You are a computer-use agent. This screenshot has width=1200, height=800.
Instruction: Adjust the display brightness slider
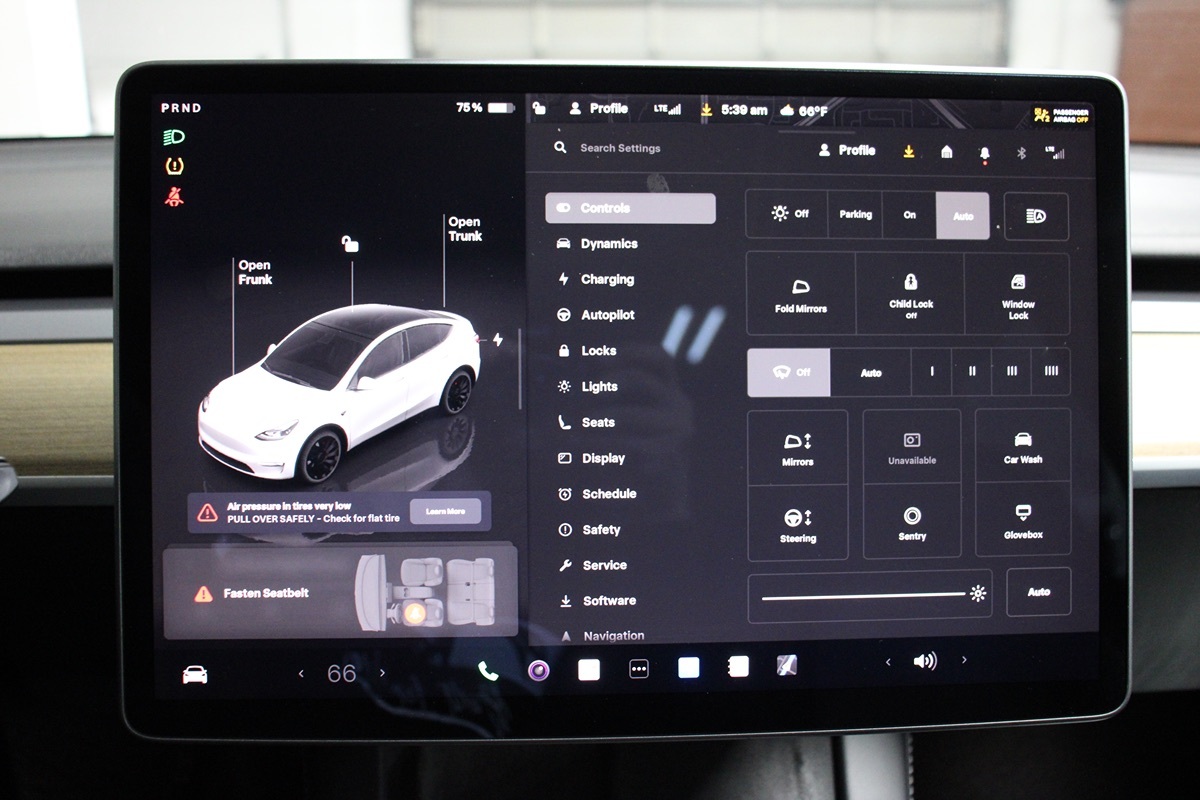click(x=865, y=595)
